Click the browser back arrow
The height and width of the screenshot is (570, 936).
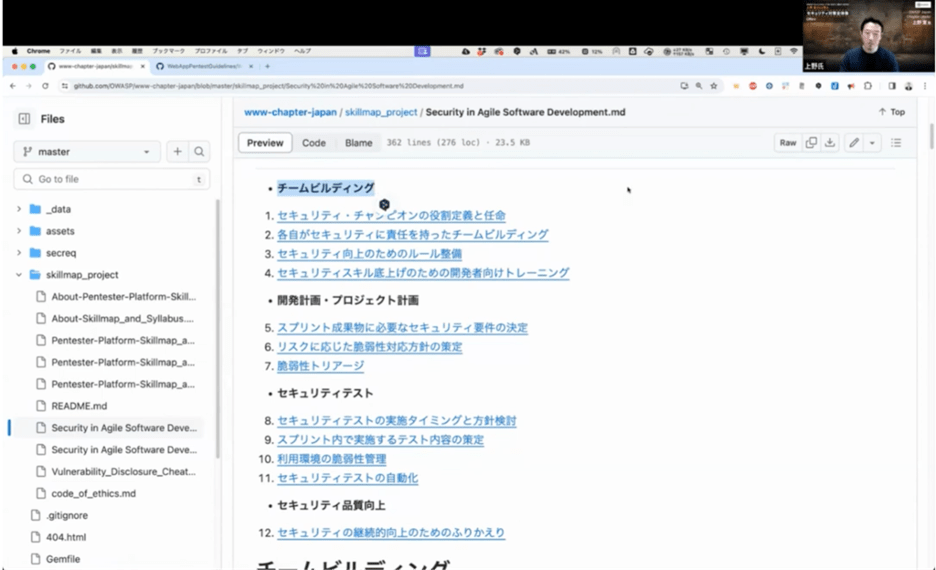13,87
